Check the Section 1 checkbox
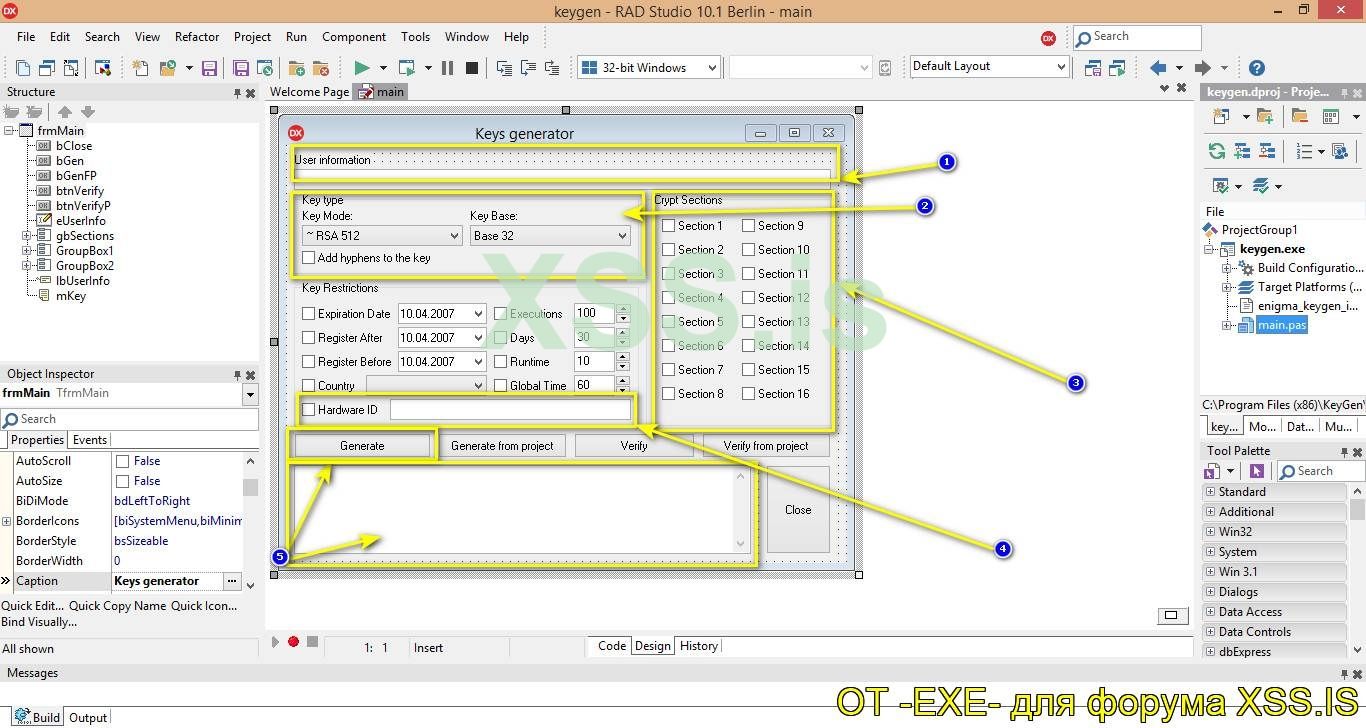Image resolution: width=1366 pixels, height=728 pixels. coord(669,226)
